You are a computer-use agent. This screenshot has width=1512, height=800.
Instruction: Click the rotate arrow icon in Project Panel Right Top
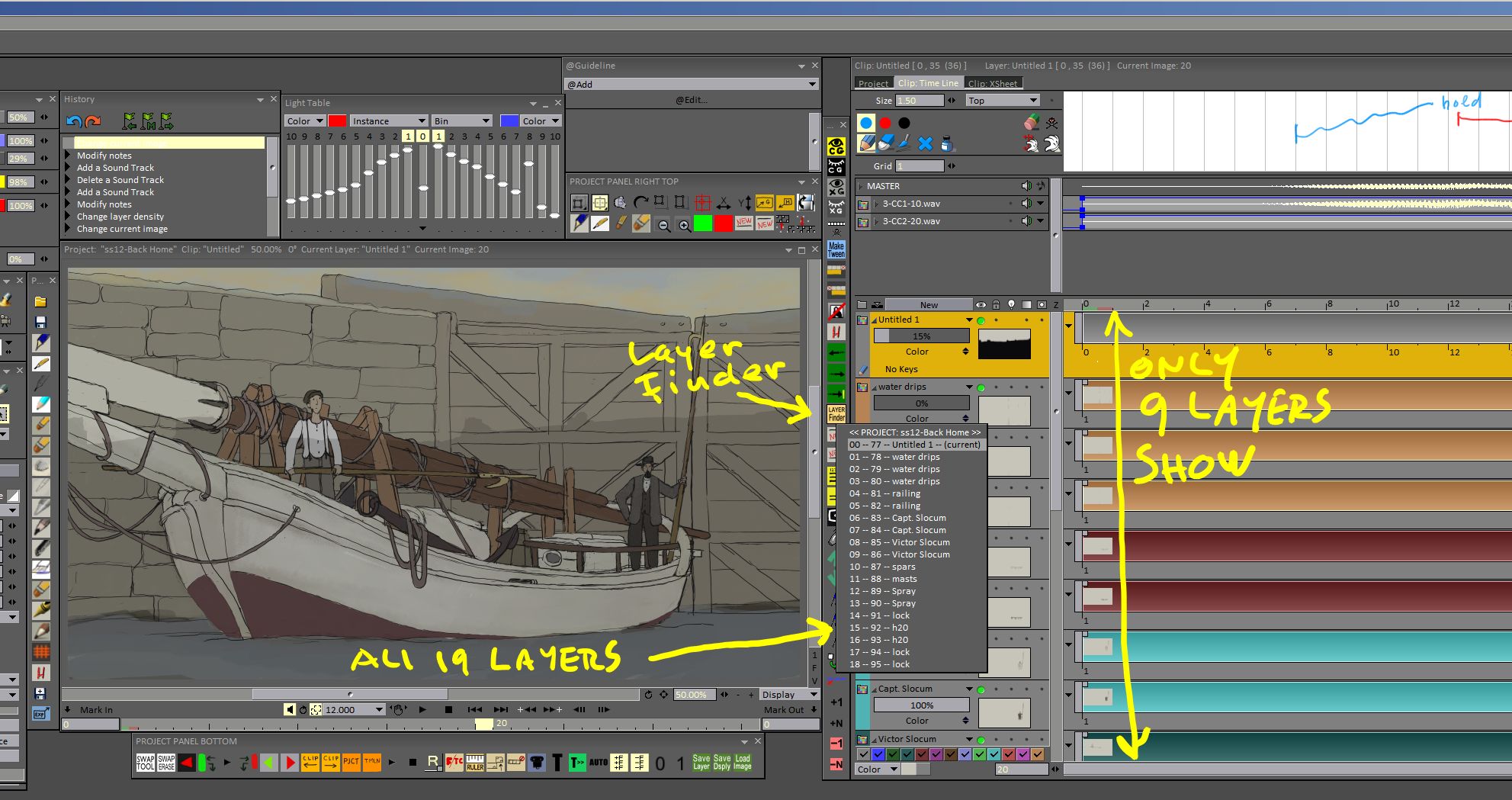[640, 203]
